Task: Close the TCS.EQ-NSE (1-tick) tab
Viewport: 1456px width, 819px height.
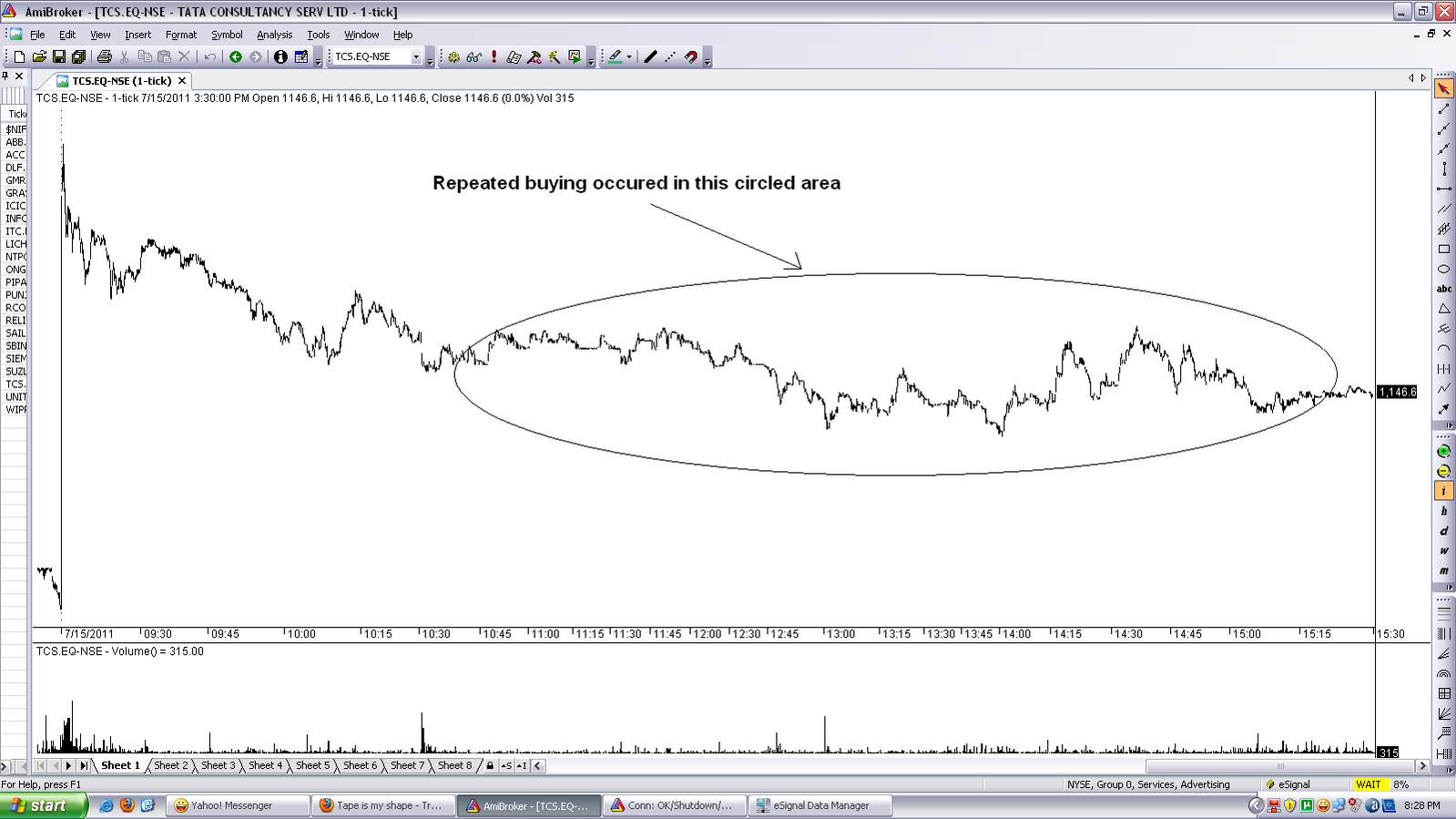Action: tap(181, 80)
